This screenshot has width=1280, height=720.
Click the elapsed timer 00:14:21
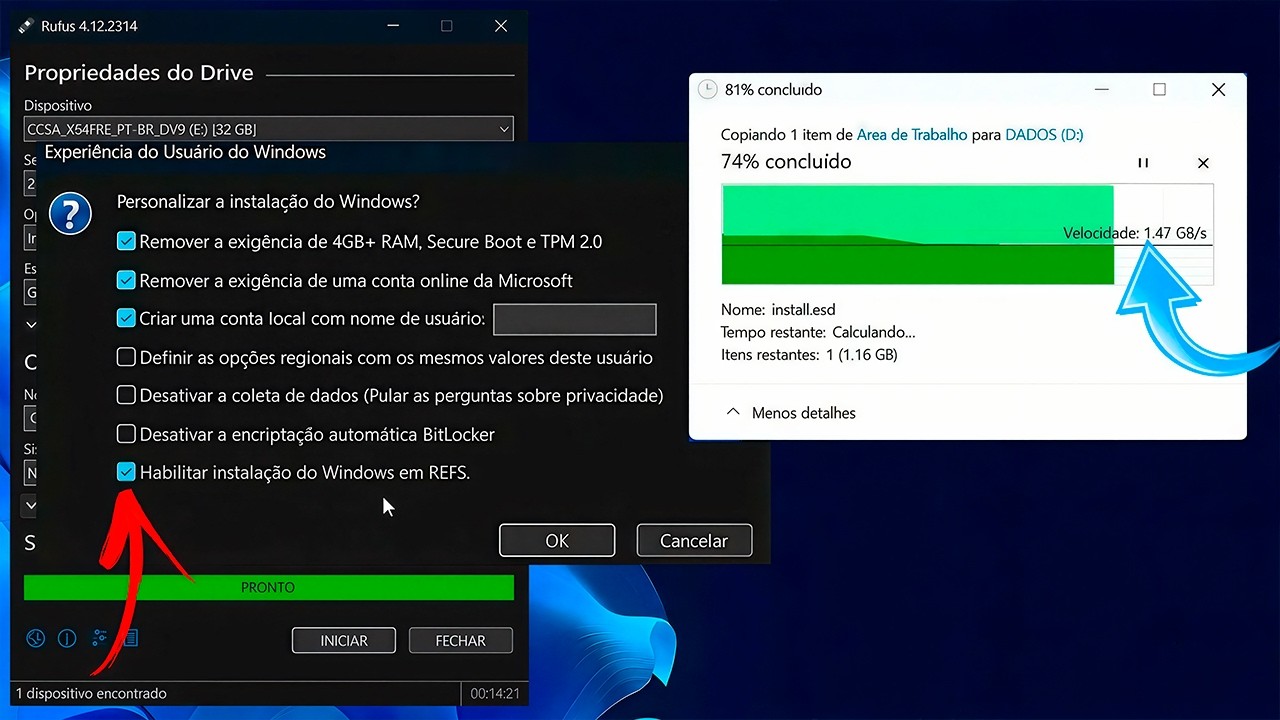click(x=495, y=693)
